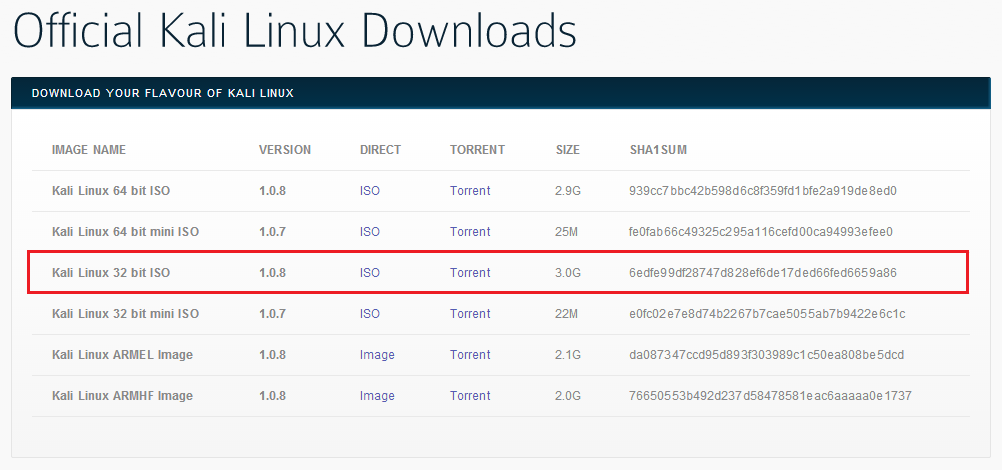Click the 'Kali Linux 64 bit ISO' name
This screenshot has height=470, width=1002.
(111, 191)
